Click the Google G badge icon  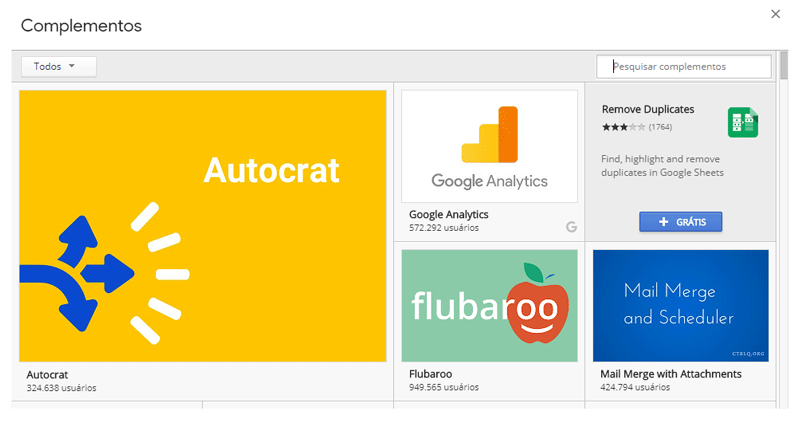pos(571,227)
